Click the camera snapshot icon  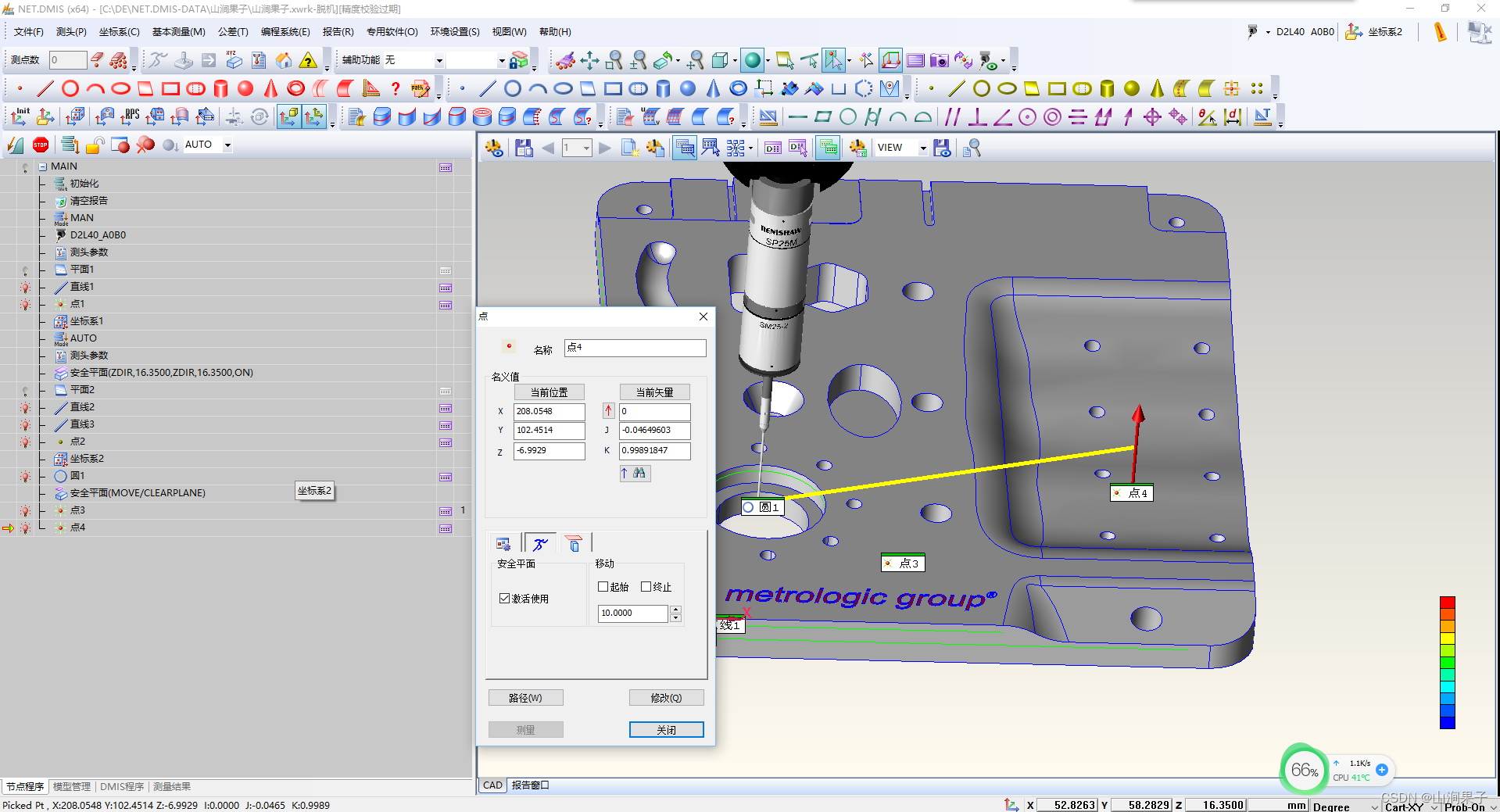pyautogui.click(x=940, y=60)
